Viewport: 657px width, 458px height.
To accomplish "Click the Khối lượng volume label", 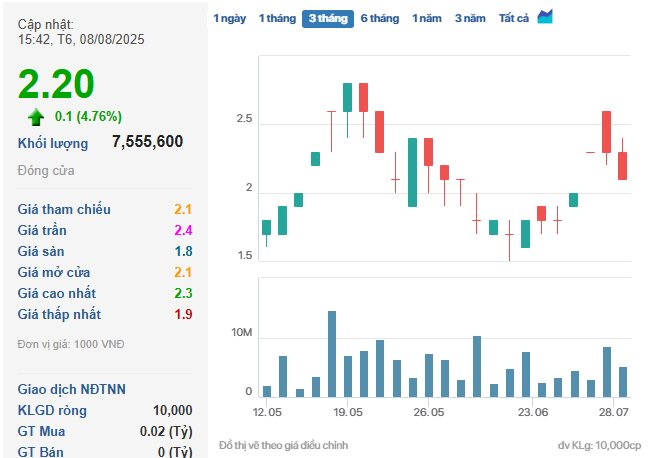I will [53, 143].
